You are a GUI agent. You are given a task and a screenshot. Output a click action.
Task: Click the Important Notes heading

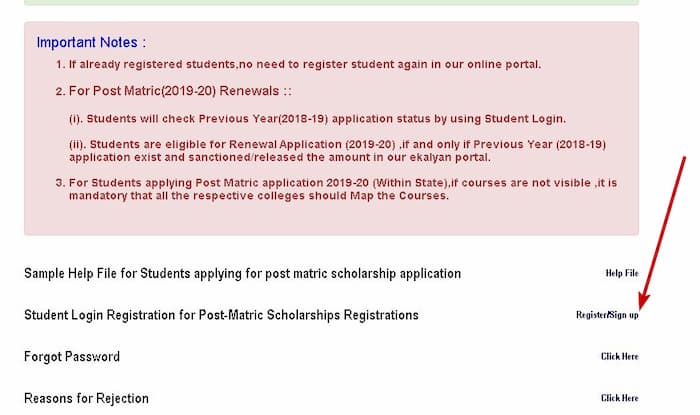pyautogui.click(x=91, y=43)
